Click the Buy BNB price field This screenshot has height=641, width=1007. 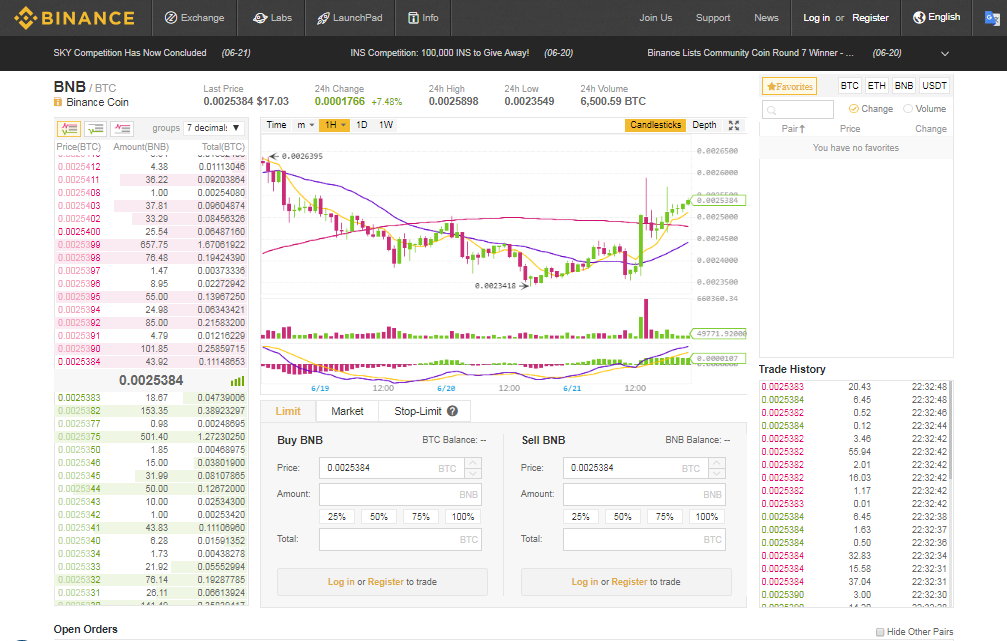point(392,468)
